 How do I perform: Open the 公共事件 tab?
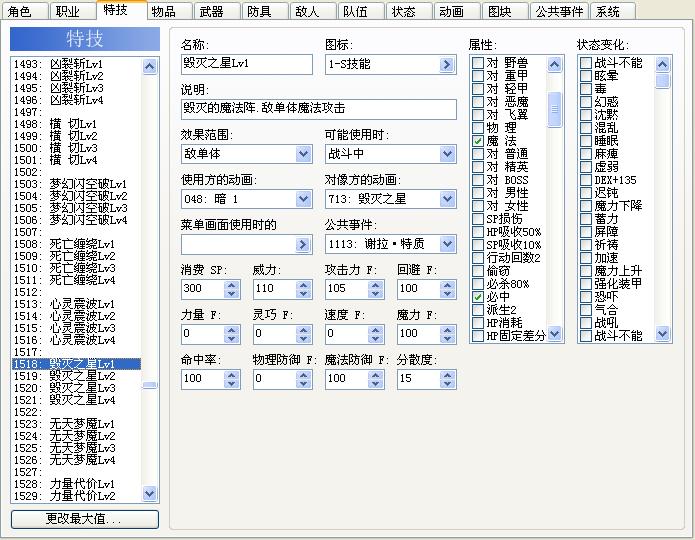(559, 11)
